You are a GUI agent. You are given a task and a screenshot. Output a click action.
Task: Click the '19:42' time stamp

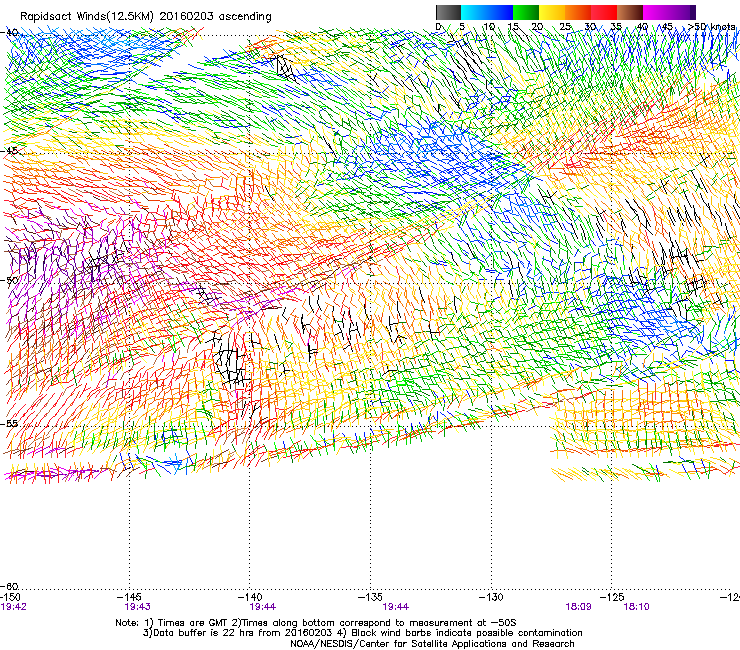pos(14,607)
